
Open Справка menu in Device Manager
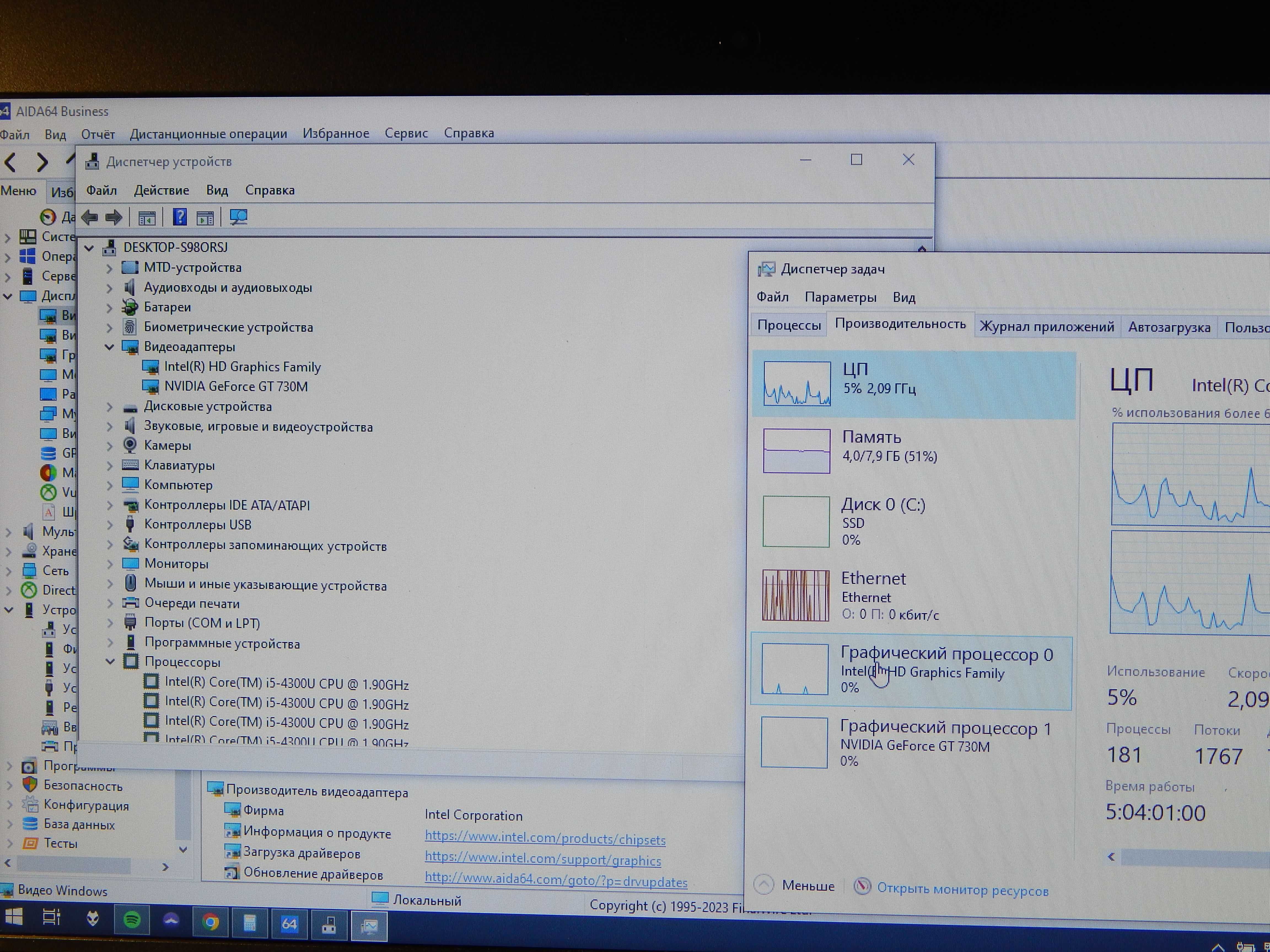click(270, 190)
